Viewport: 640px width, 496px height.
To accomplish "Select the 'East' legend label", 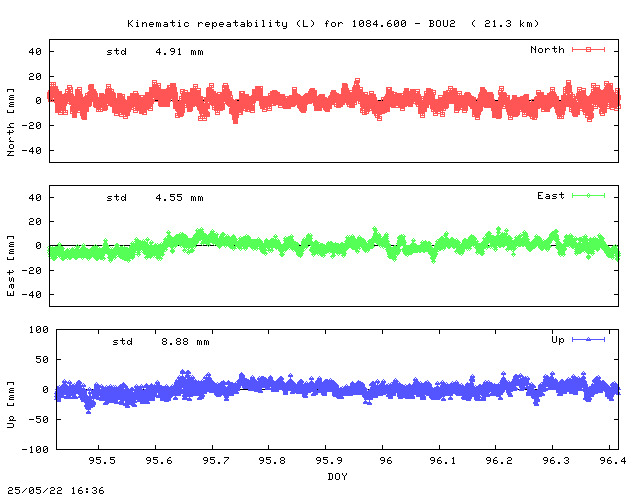I will pyautogui.click(x=551, y=196).
